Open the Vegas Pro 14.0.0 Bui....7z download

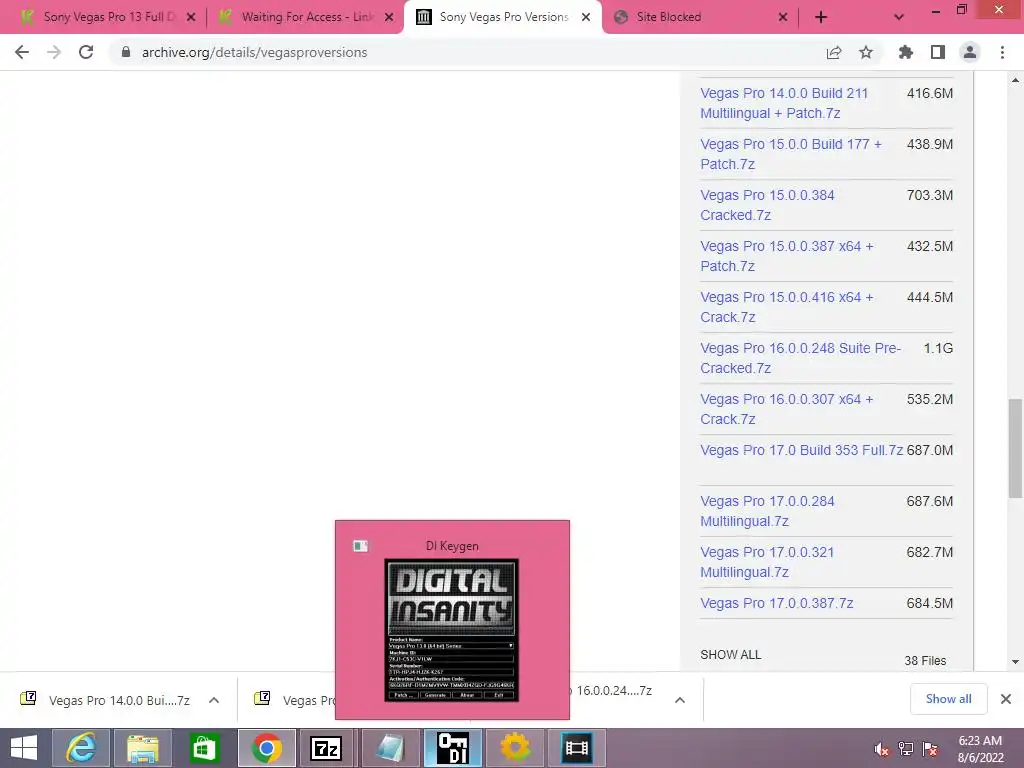119,700
